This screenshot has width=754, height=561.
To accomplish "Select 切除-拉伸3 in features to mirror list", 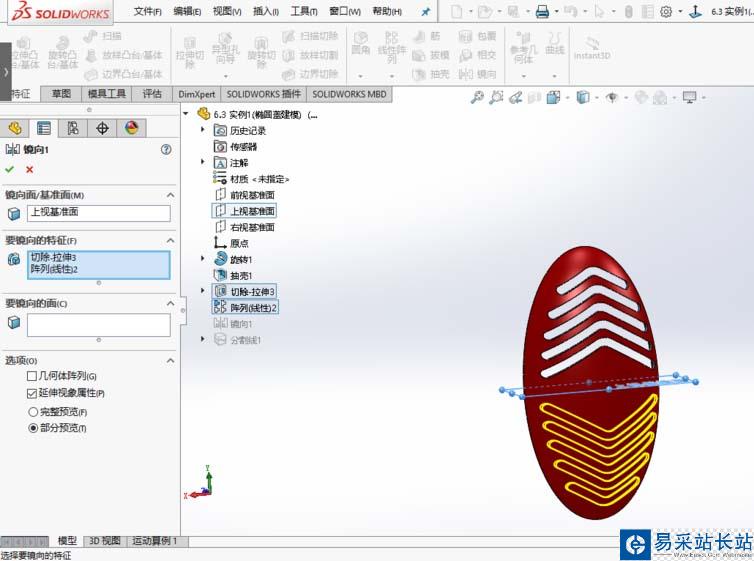I will (x=53, y=258).
